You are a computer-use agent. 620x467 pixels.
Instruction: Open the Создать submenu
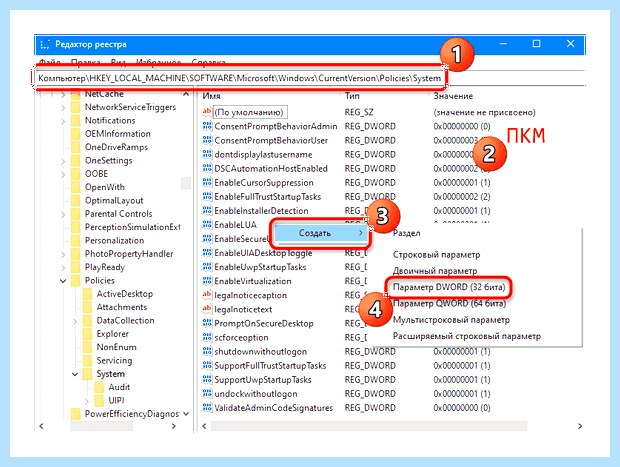tap(320, 233)
